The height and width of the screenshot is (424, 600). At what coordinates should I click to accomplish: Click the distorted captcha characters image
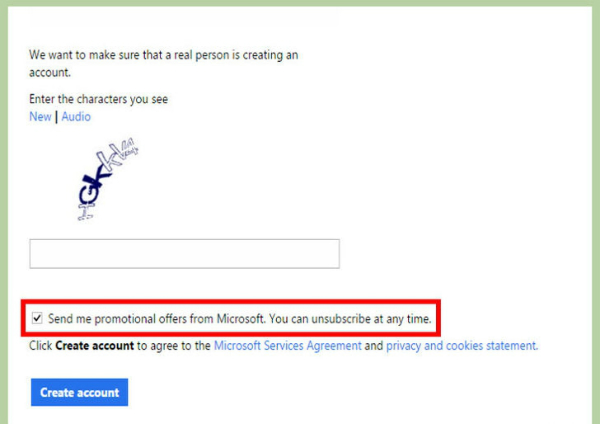tap(108, 179)
